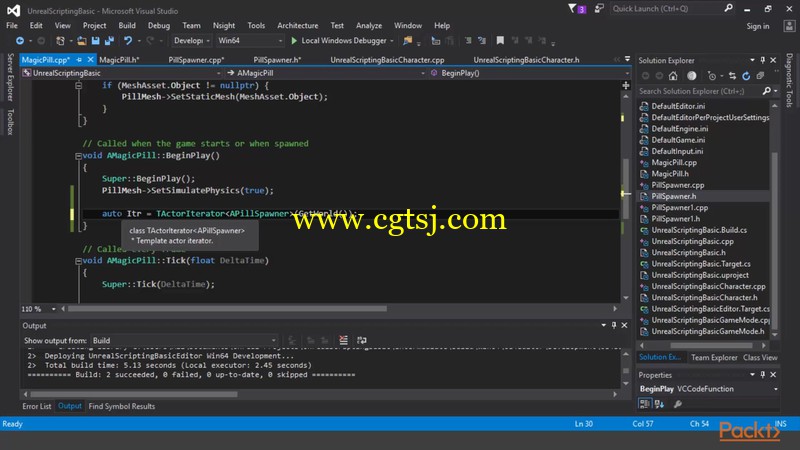Click the Navigate Backward toolbar arrow

click(19, 40)
